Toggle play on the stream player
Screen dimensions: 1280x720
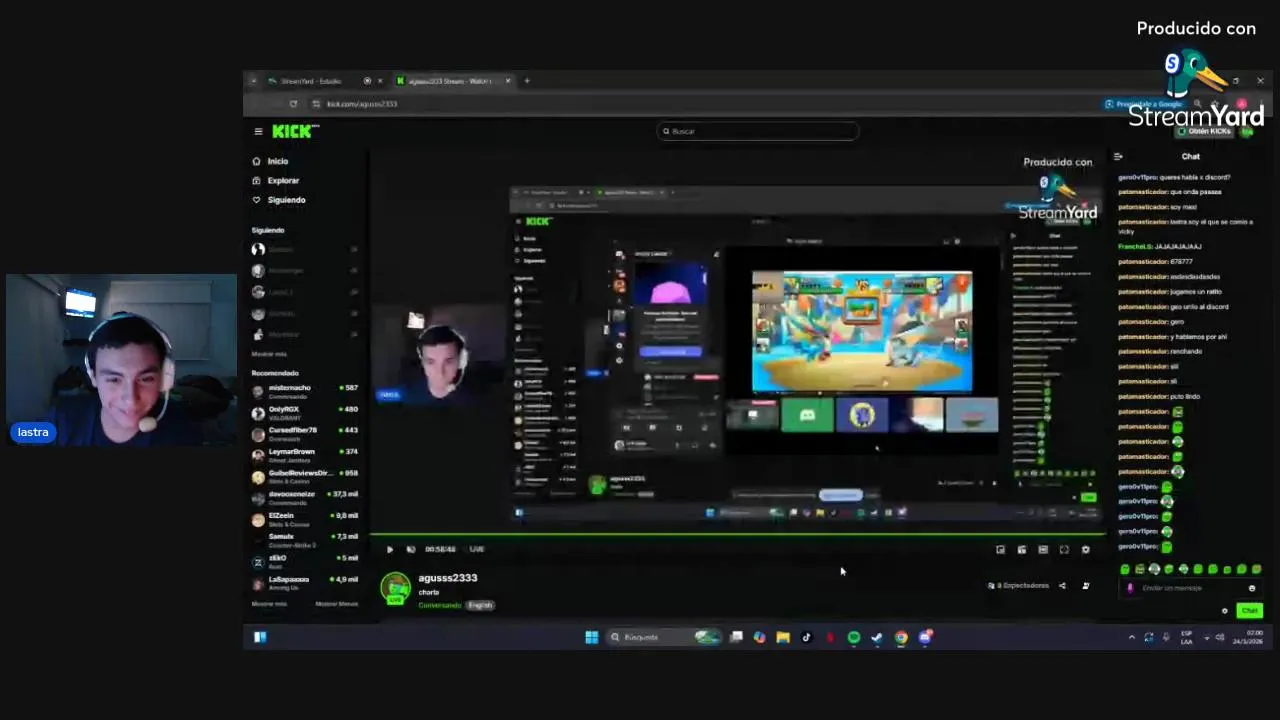(390, 549)
